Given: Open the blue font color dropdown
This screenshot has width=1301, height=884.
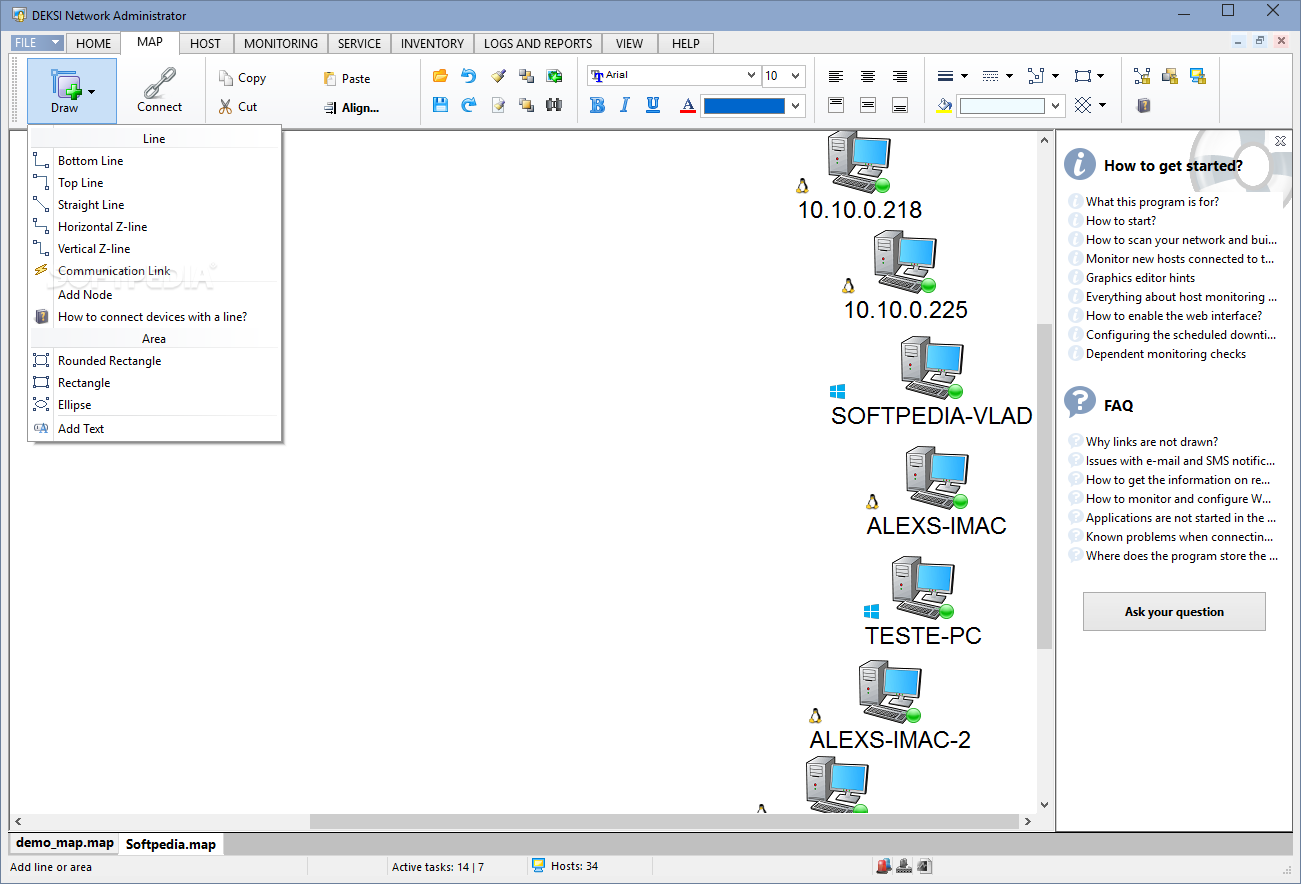Looking at the screenshot, I should [x=796, y=106].
